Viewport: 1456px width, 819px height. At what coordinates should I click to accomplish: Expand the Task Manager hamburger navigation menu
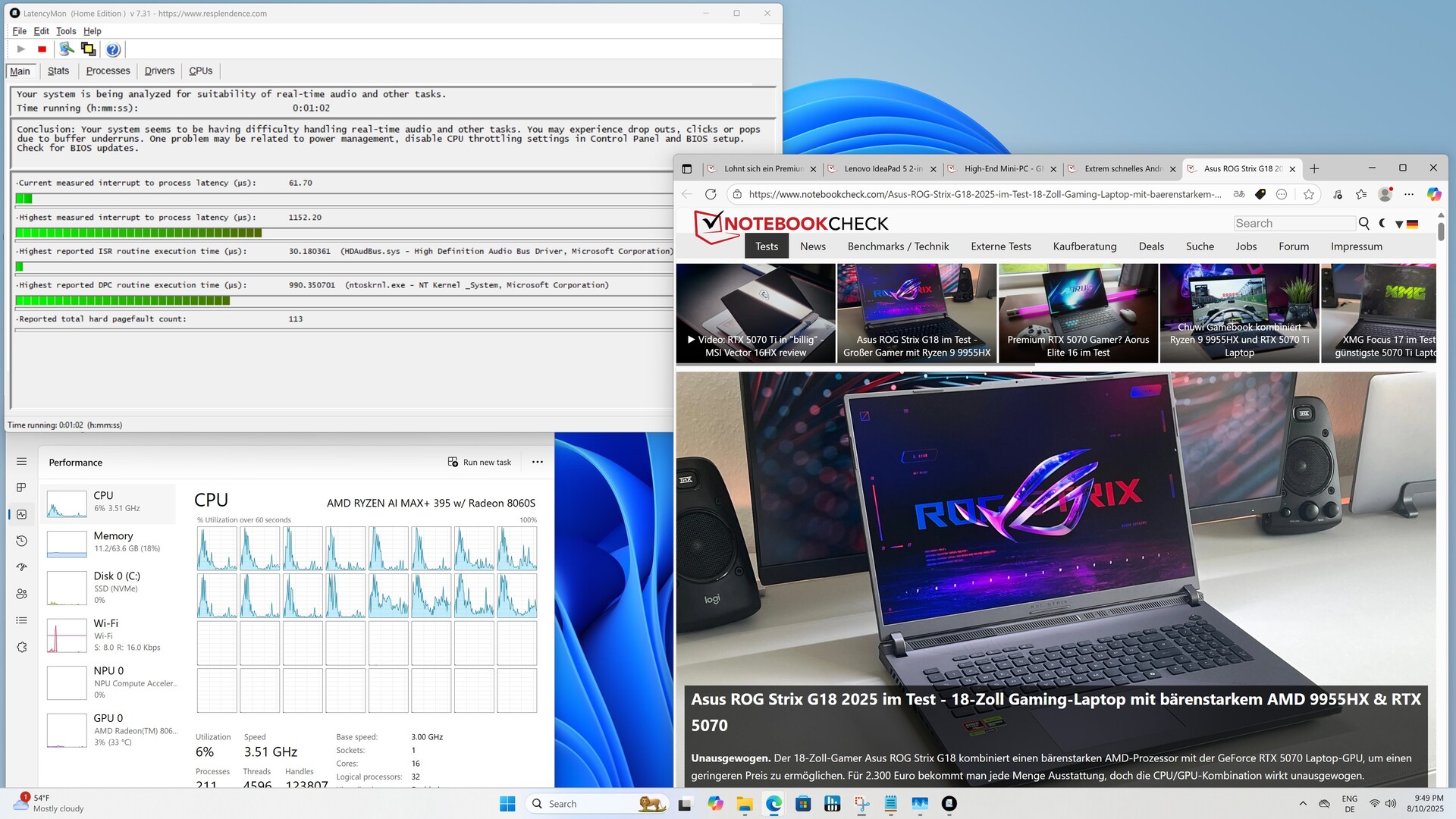pyautogui.click(x=21, y=461)
